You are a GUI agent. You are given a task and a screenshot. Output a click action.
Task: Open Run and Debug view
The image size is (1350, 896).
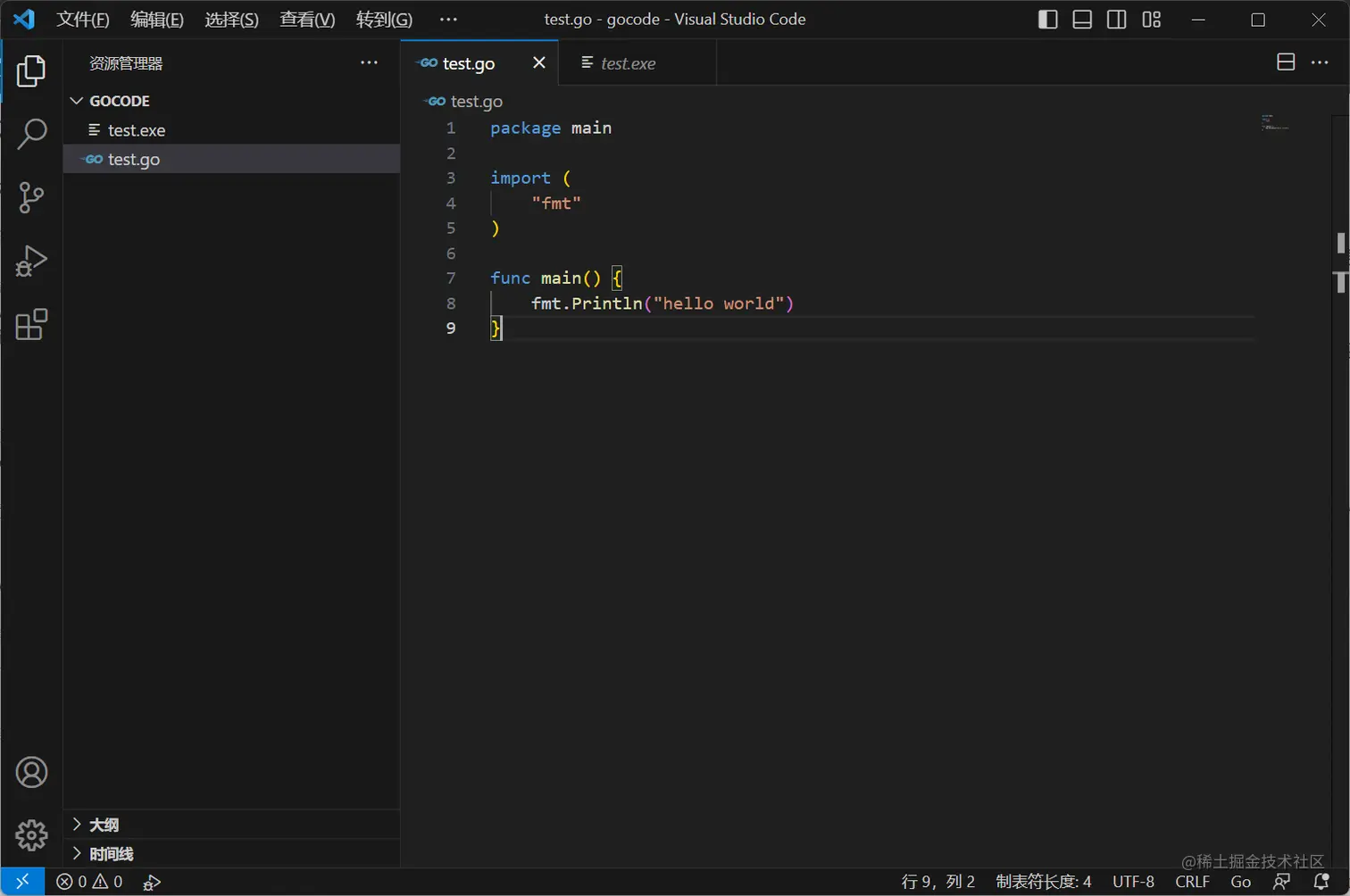click(31, 261)
